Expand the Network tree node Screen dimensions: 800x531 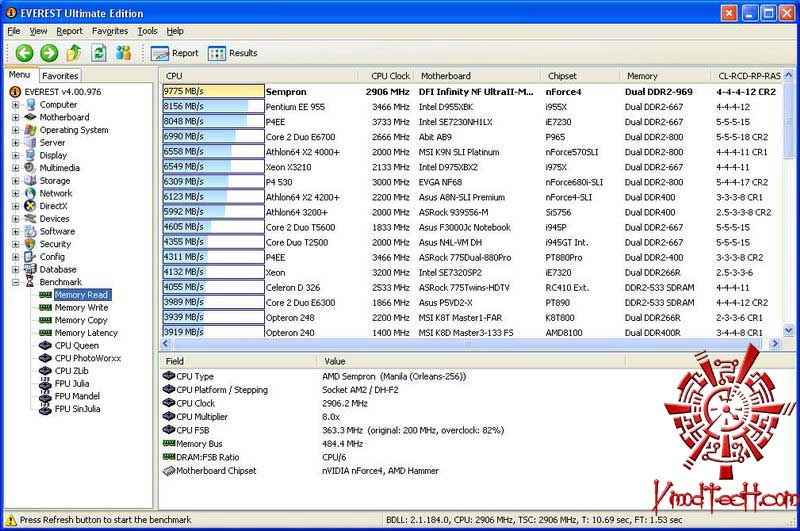point(16,193)
